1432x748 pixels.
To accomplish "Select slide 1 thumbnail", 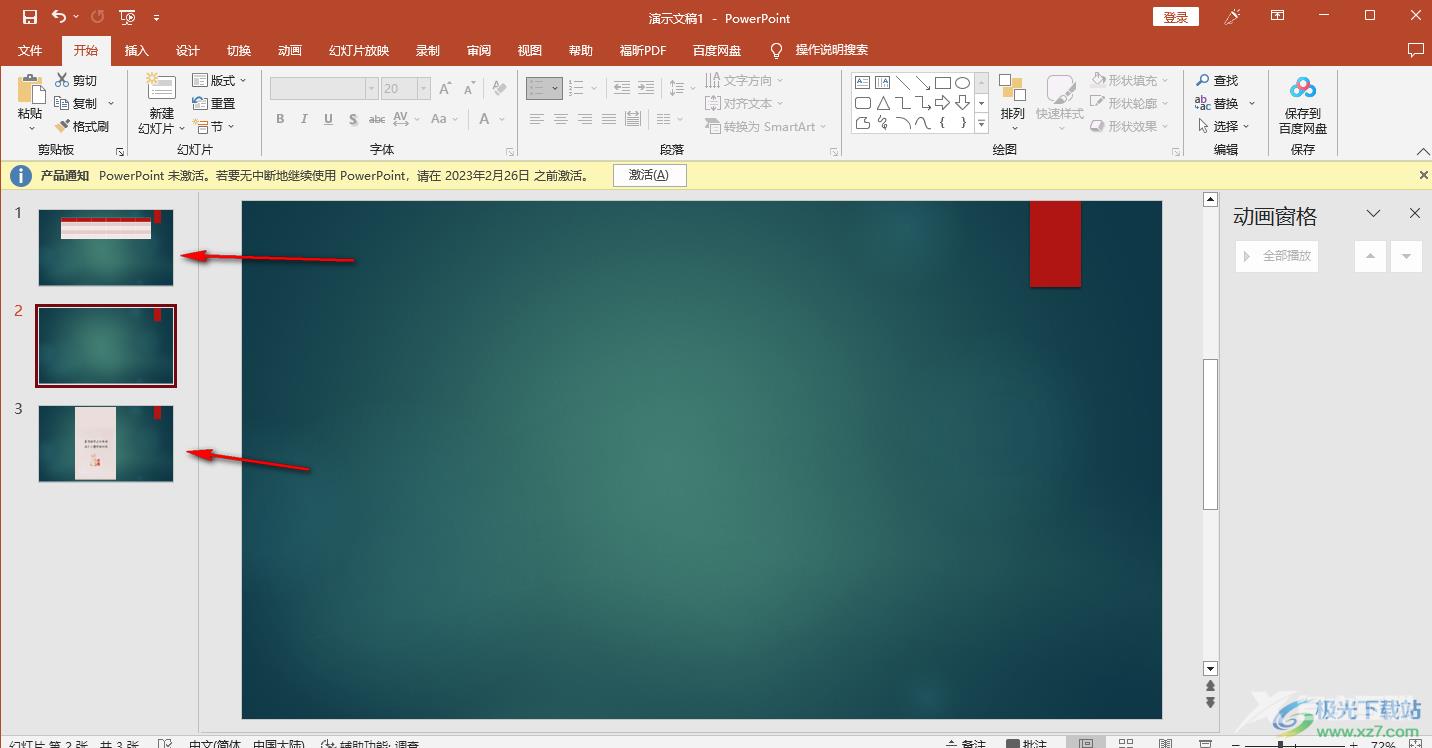I will pos(106,247).
